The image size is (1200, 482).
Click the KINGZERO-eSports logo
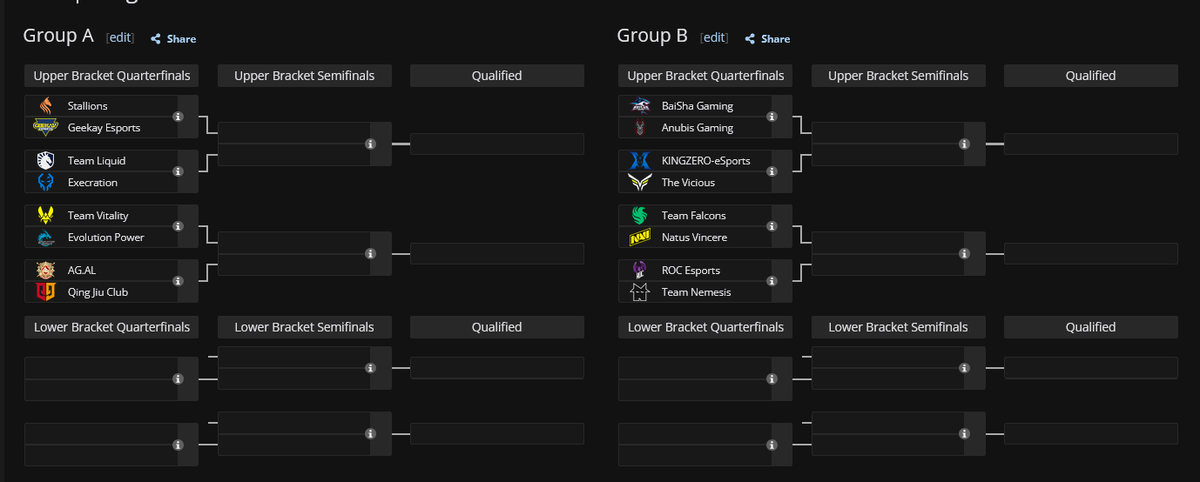click(x=640, y=161)
